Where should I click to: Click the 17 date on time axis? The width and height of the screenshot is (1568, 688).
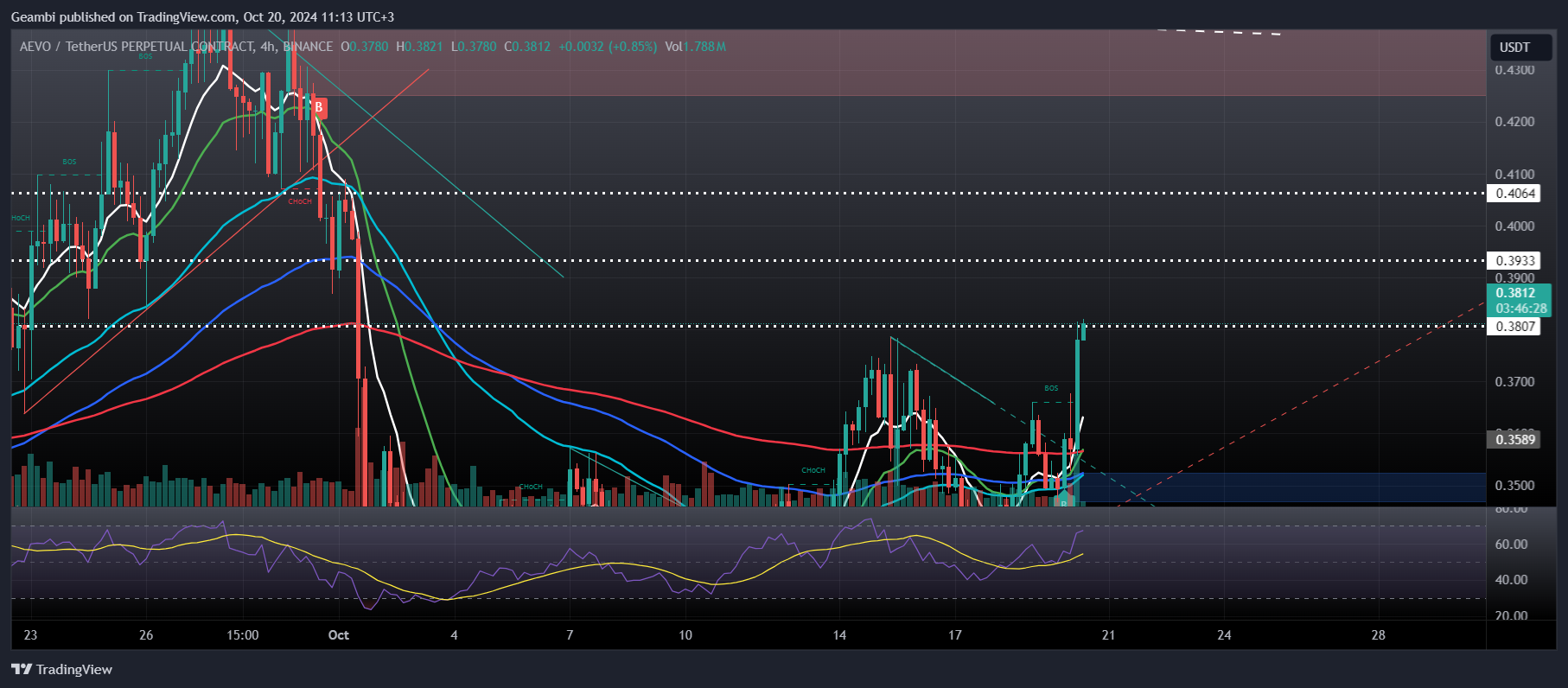pyautogui.click(x=954, y=635)
